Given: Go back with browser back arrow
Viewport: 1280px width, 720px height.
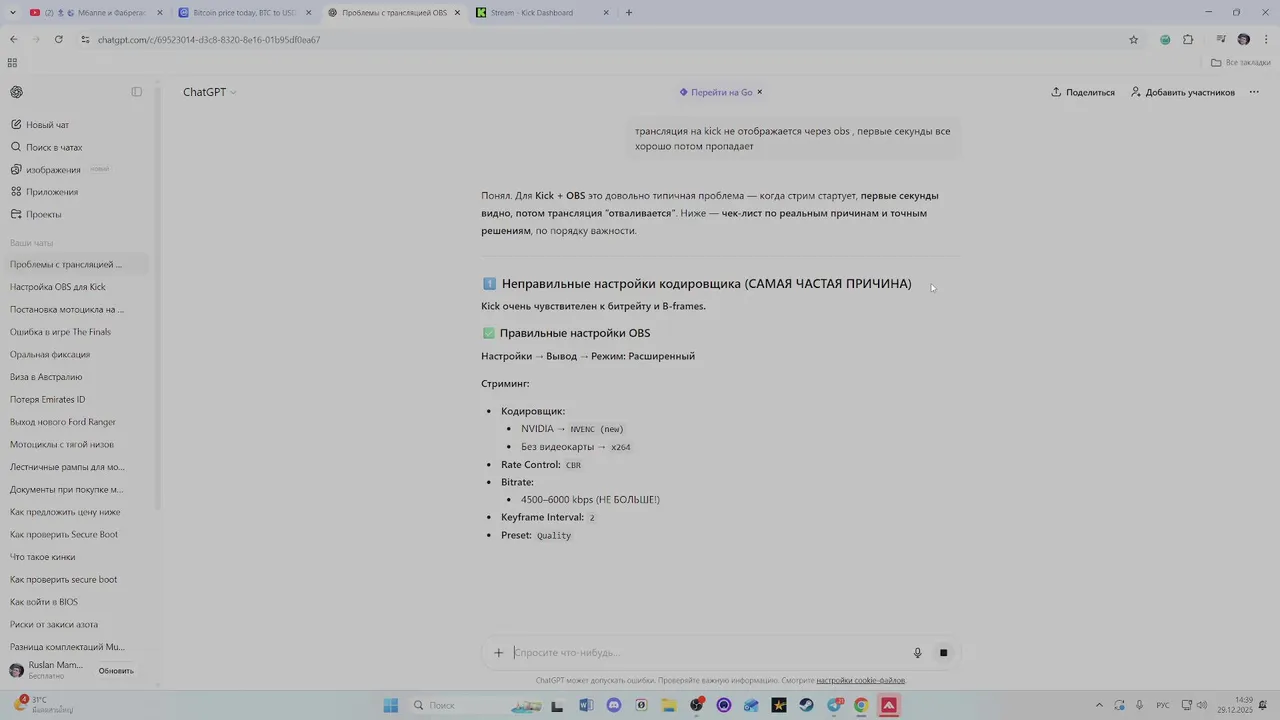Looking at the screenshot, I should click(x=13, y=40).
